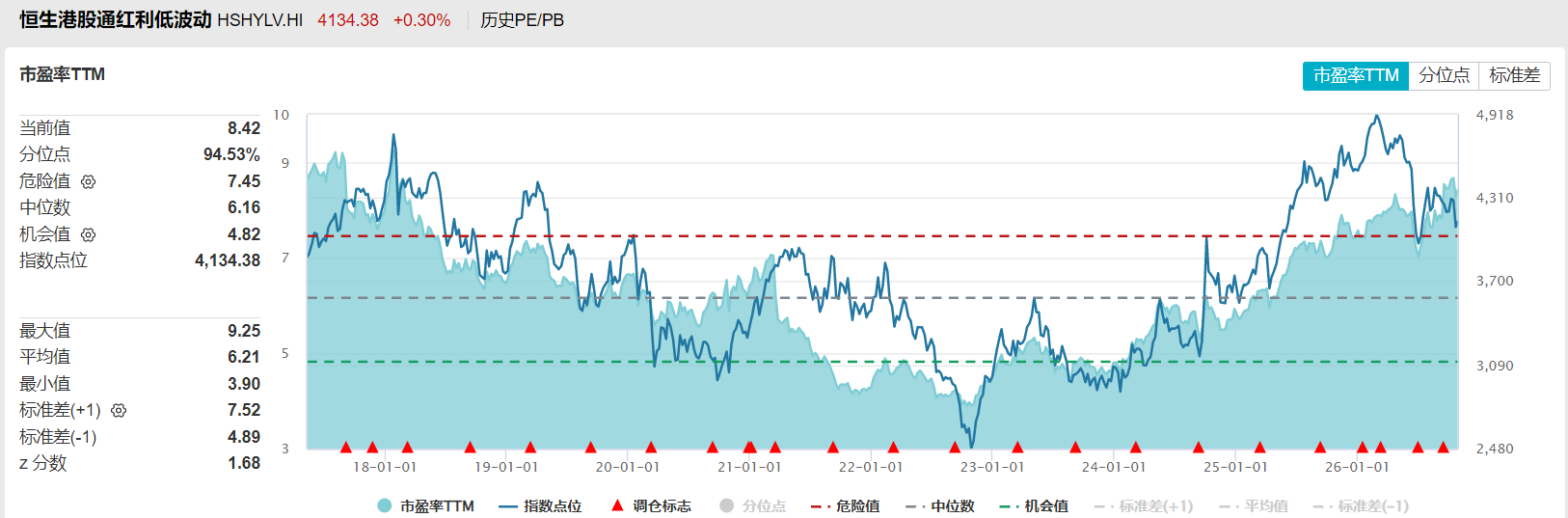Click the 平均值 value 6.21
This screenshot has height=518, width=1568.
point(244,357)
